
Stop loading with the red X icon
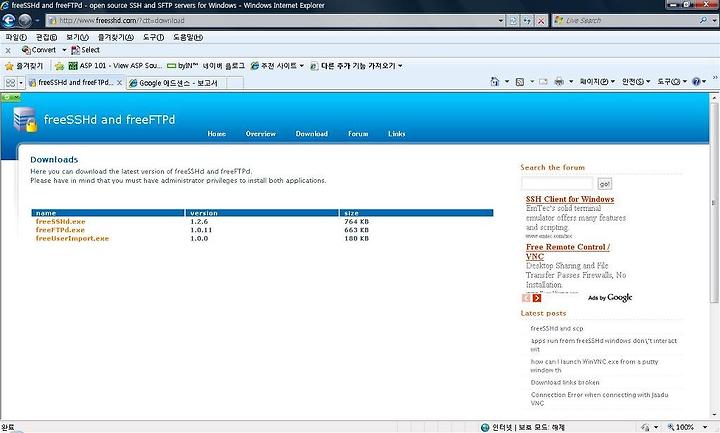click(541, 21)
